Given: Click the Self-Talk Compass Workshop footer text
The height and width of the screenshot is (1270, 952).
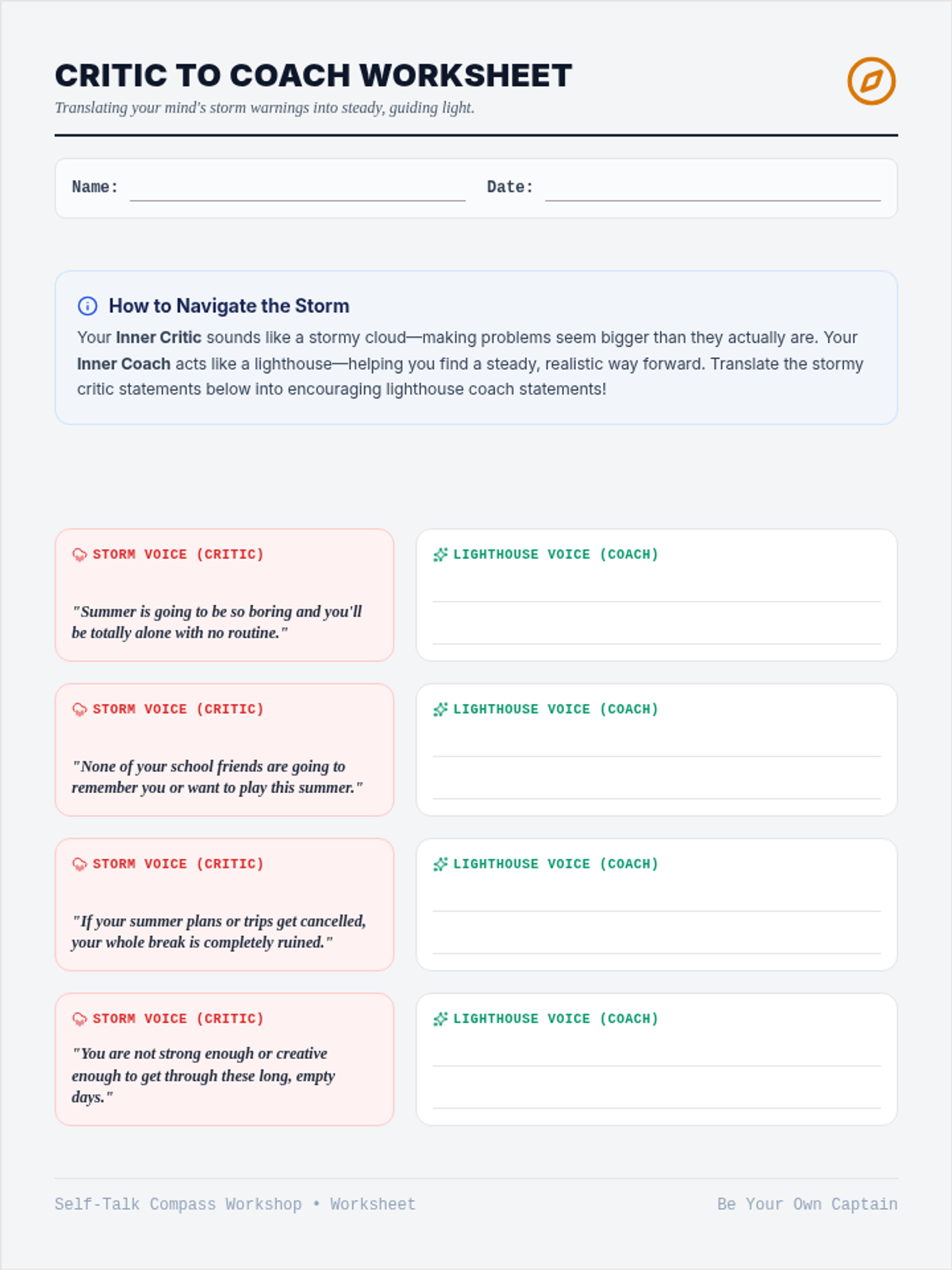Looking at the screenshot, I should click(178, 1204).
